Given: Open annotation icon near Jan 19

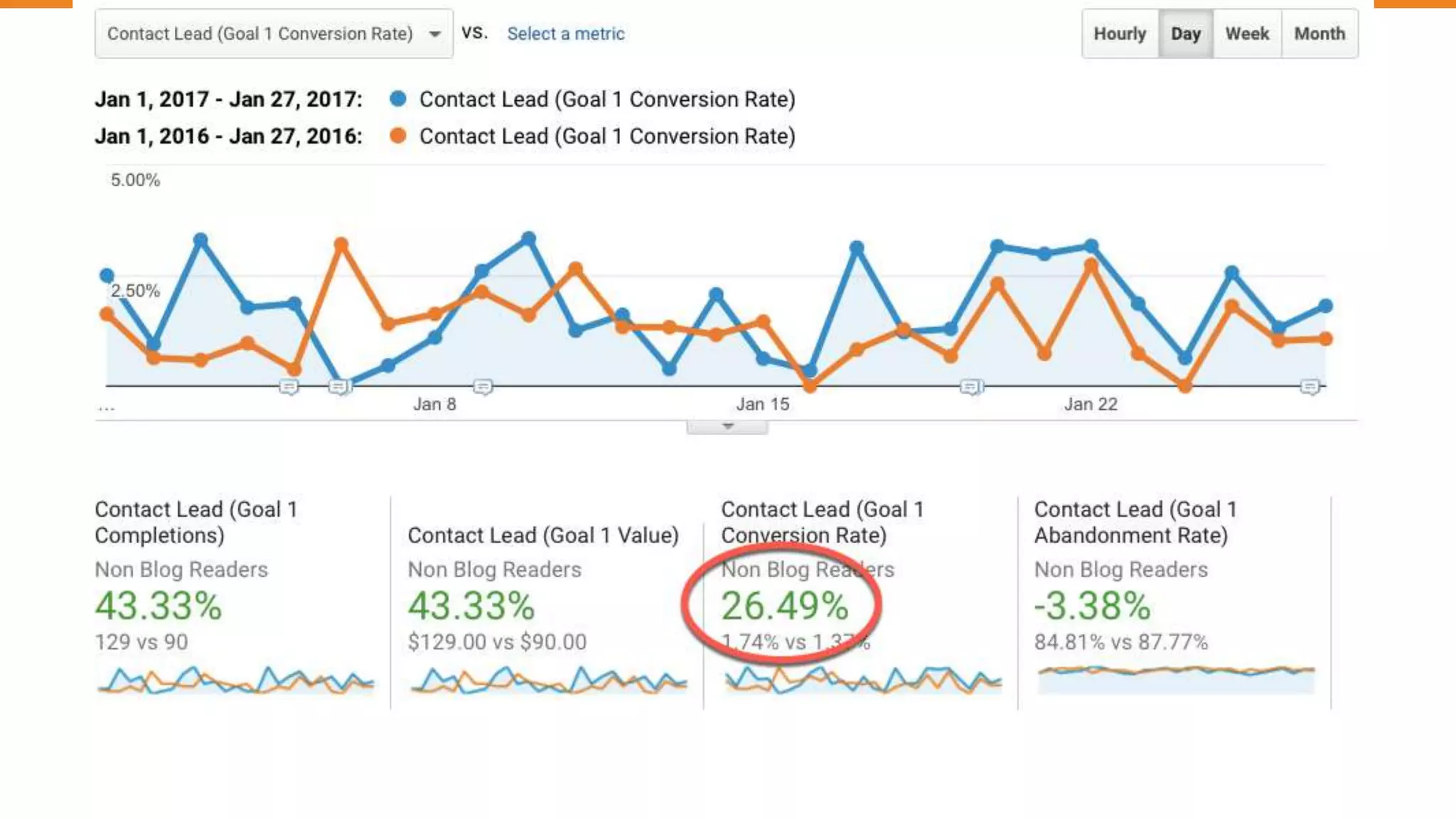Looking at the screenshot, I should [971, 387].
